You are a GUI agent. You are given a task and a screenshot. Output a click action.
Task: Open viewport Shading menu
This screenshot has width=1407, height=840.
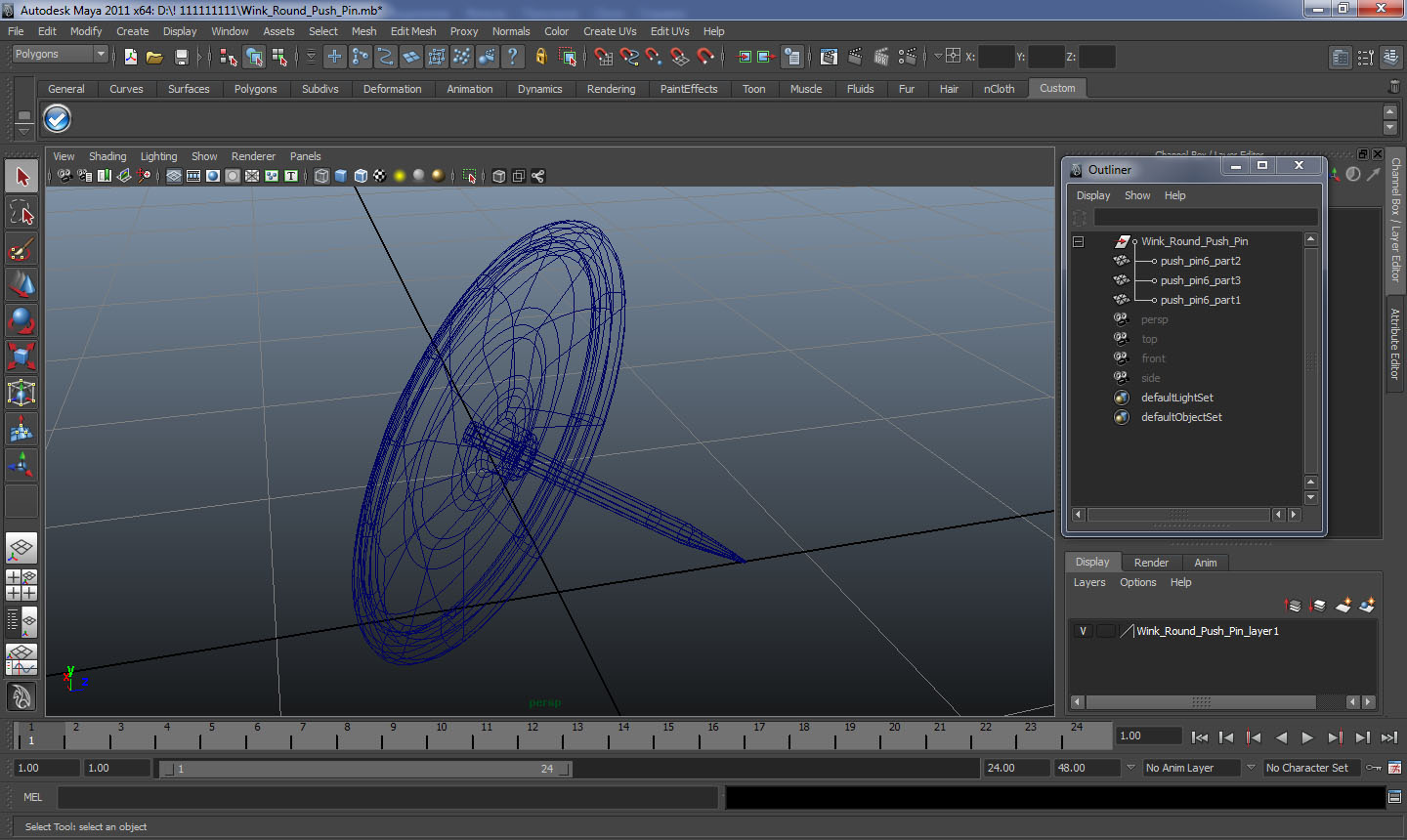107,156
